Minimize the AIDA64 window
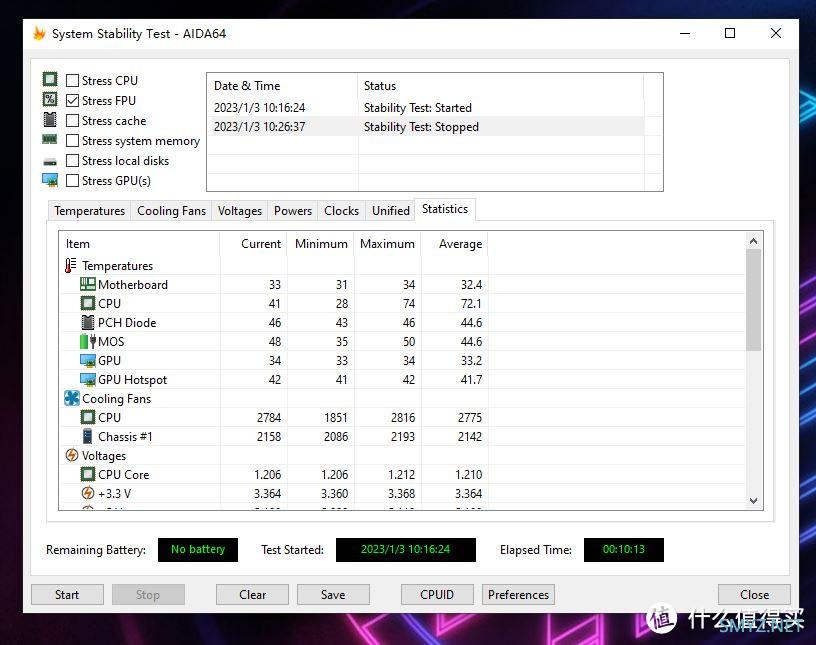The height and width of the screenshot is (645, 816). (685, 33)
